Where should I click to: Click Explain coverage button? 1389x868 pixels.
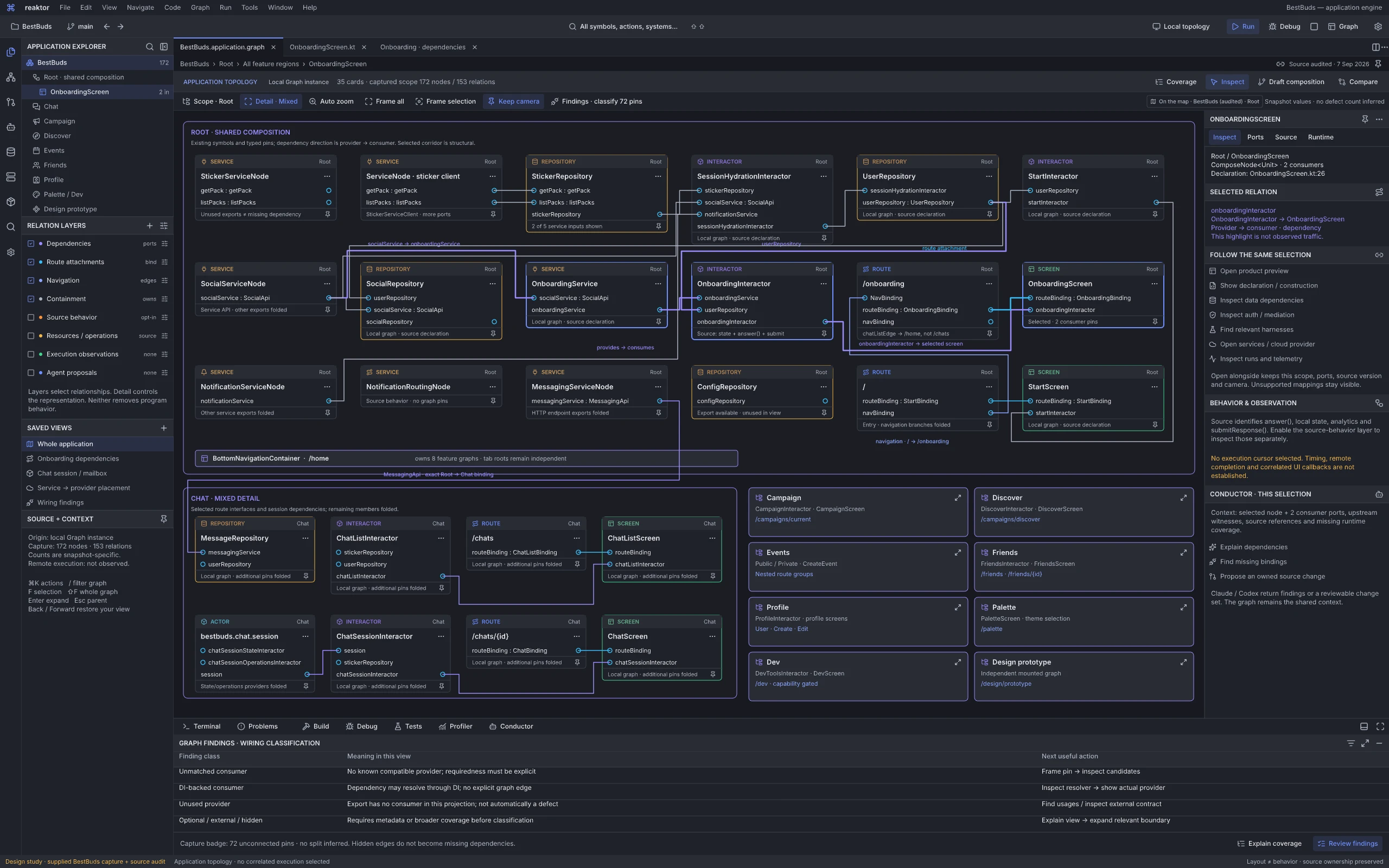click(1269, 843)
